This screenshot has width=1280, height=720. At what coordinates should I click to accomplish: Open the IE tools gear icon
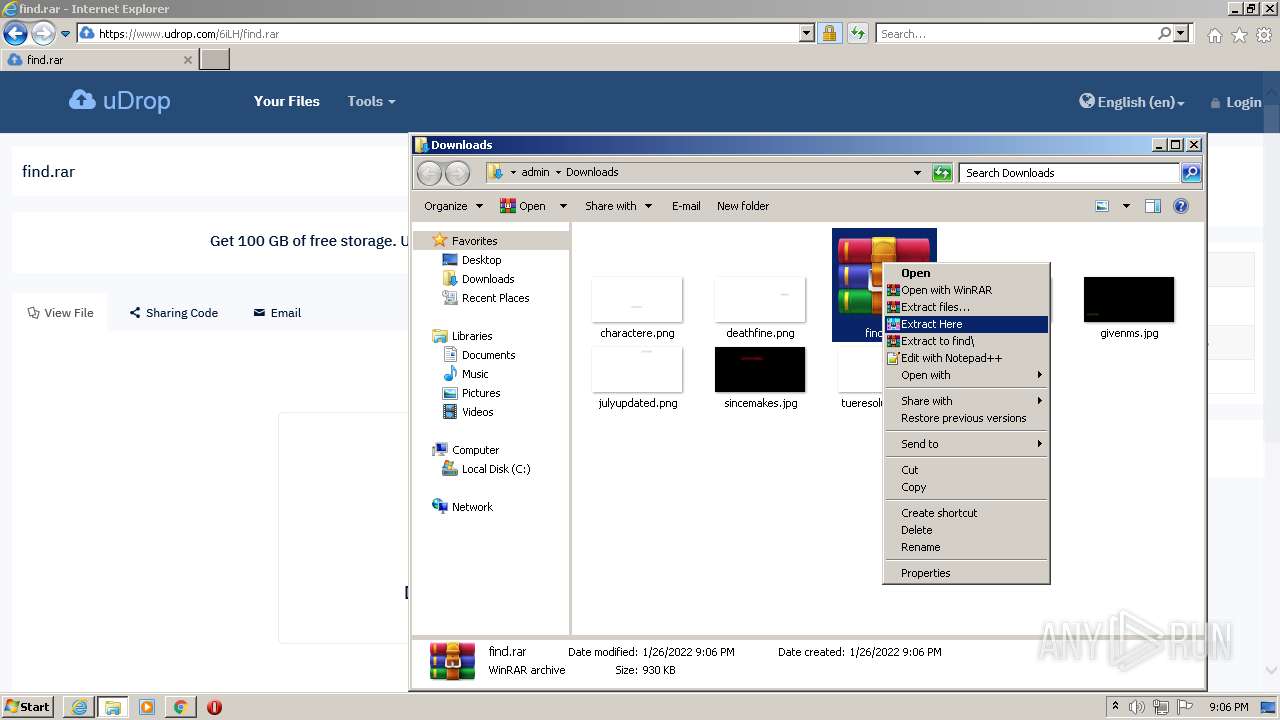1264,34
